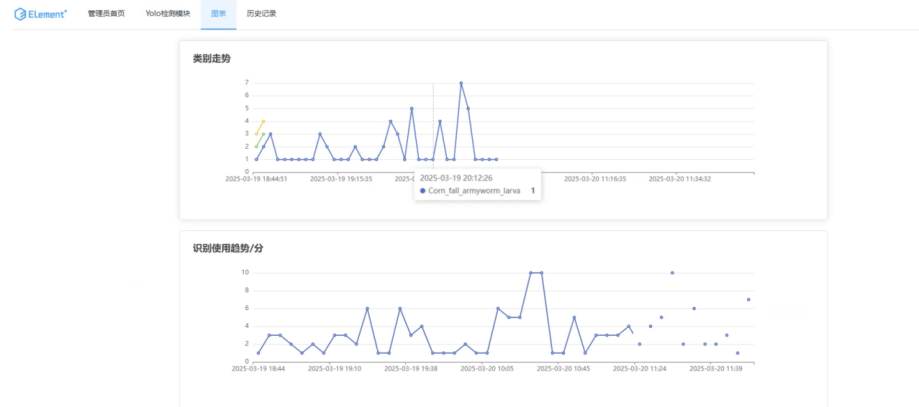Click the usage chart label 2025-03-20 10:45
Viewport: 919px width, 407px height.
(x=563, y=369)
